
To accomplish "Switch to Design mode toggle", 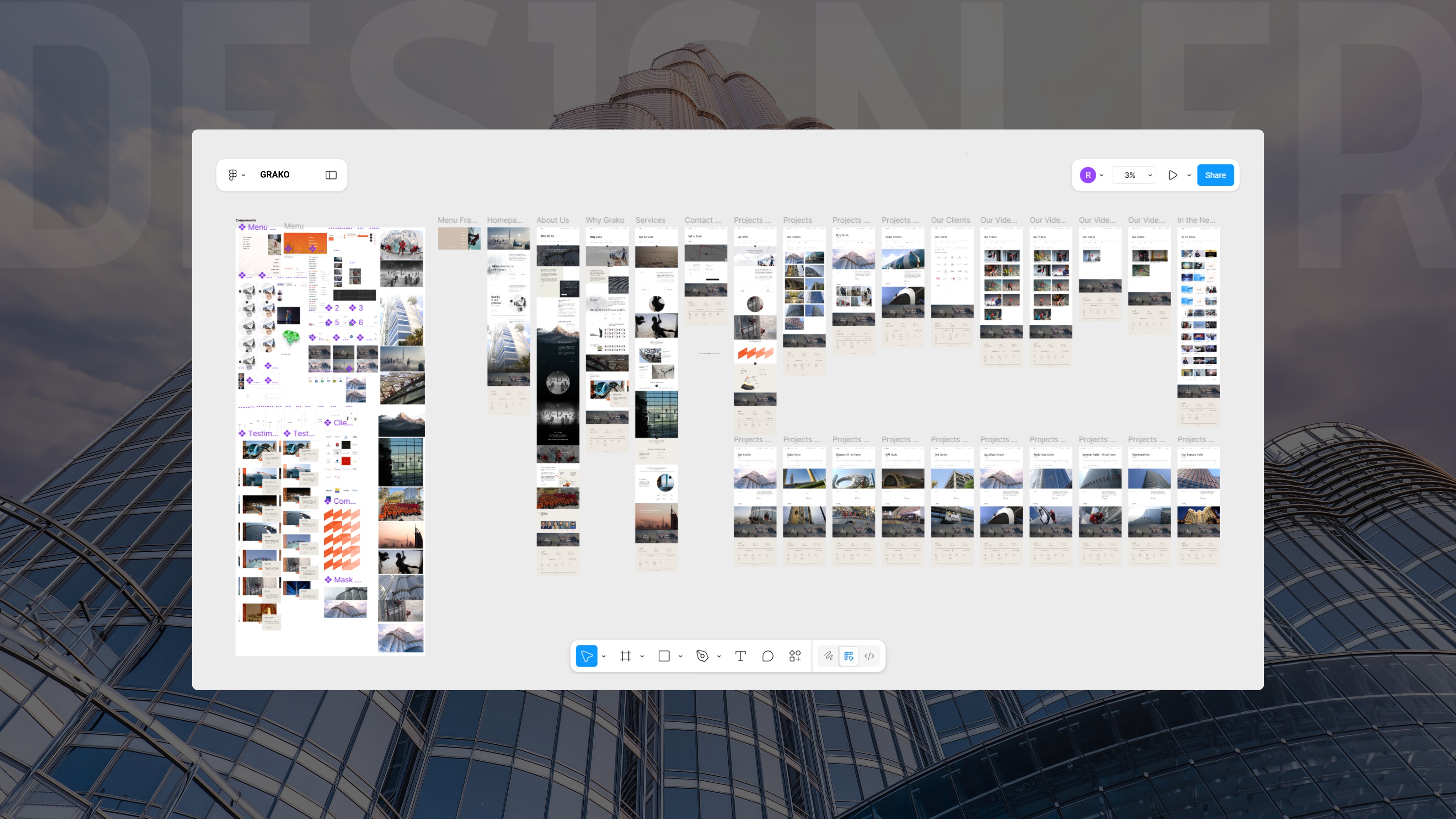I will pos(849,656).
